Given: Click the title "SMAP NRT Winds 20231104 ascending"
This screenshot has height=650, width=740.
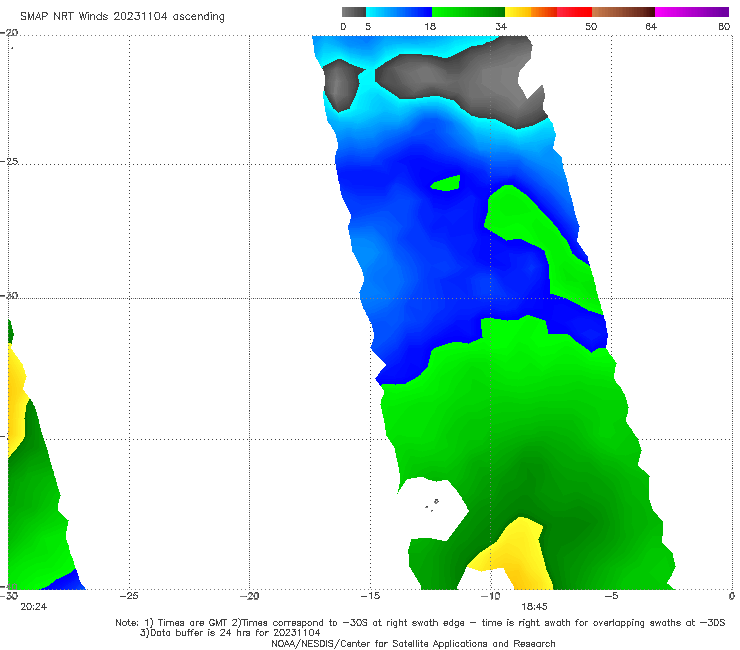Looking at the screenshot, I should click(122, 17).
